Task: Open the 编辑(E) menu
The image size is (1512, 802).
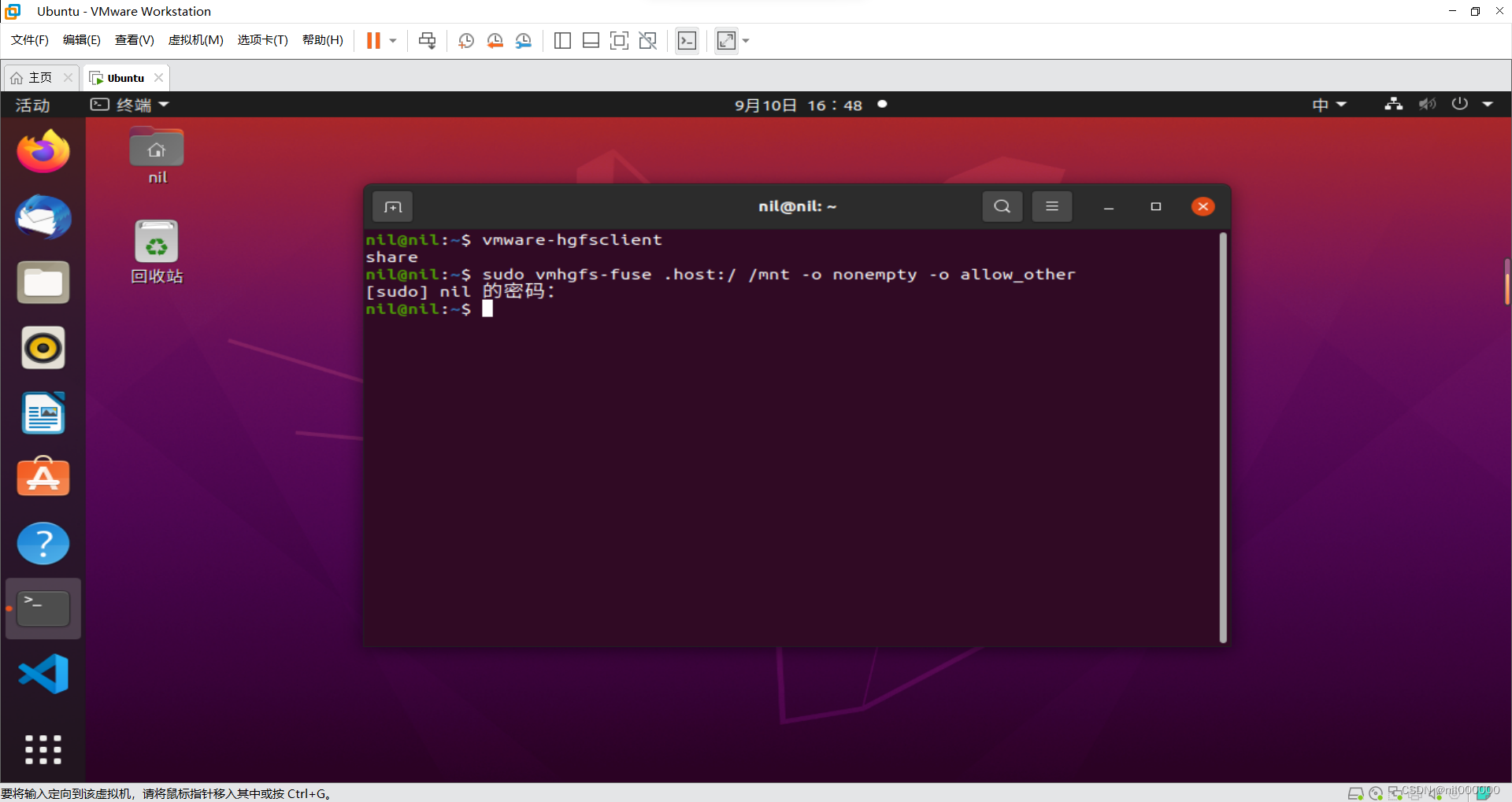Action: [x=82, y=40]
